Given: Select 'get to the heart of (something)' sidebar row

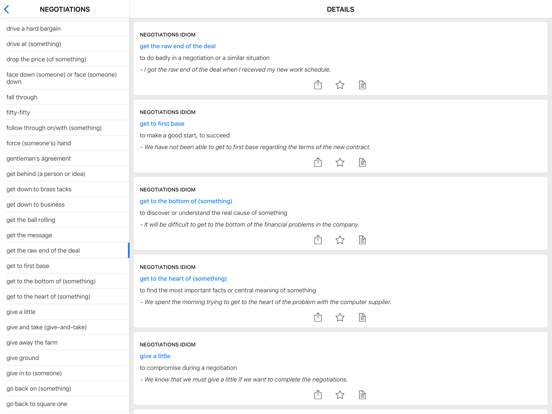Looking at the screenshot, I should pos(65,297).
